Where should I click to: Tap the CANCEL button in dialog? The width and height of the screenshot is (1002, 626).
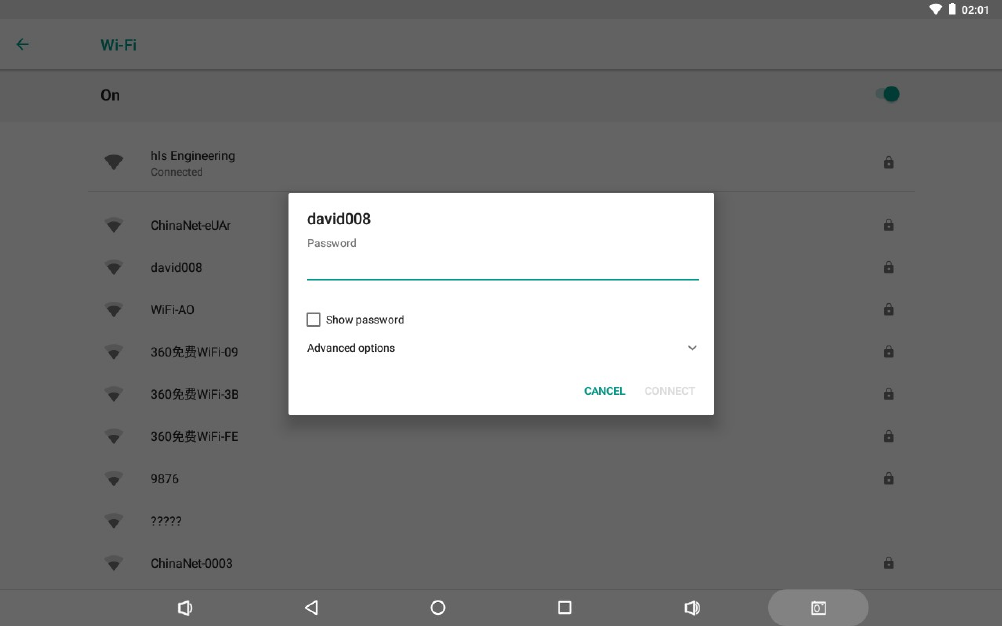[x=605, y=391]
